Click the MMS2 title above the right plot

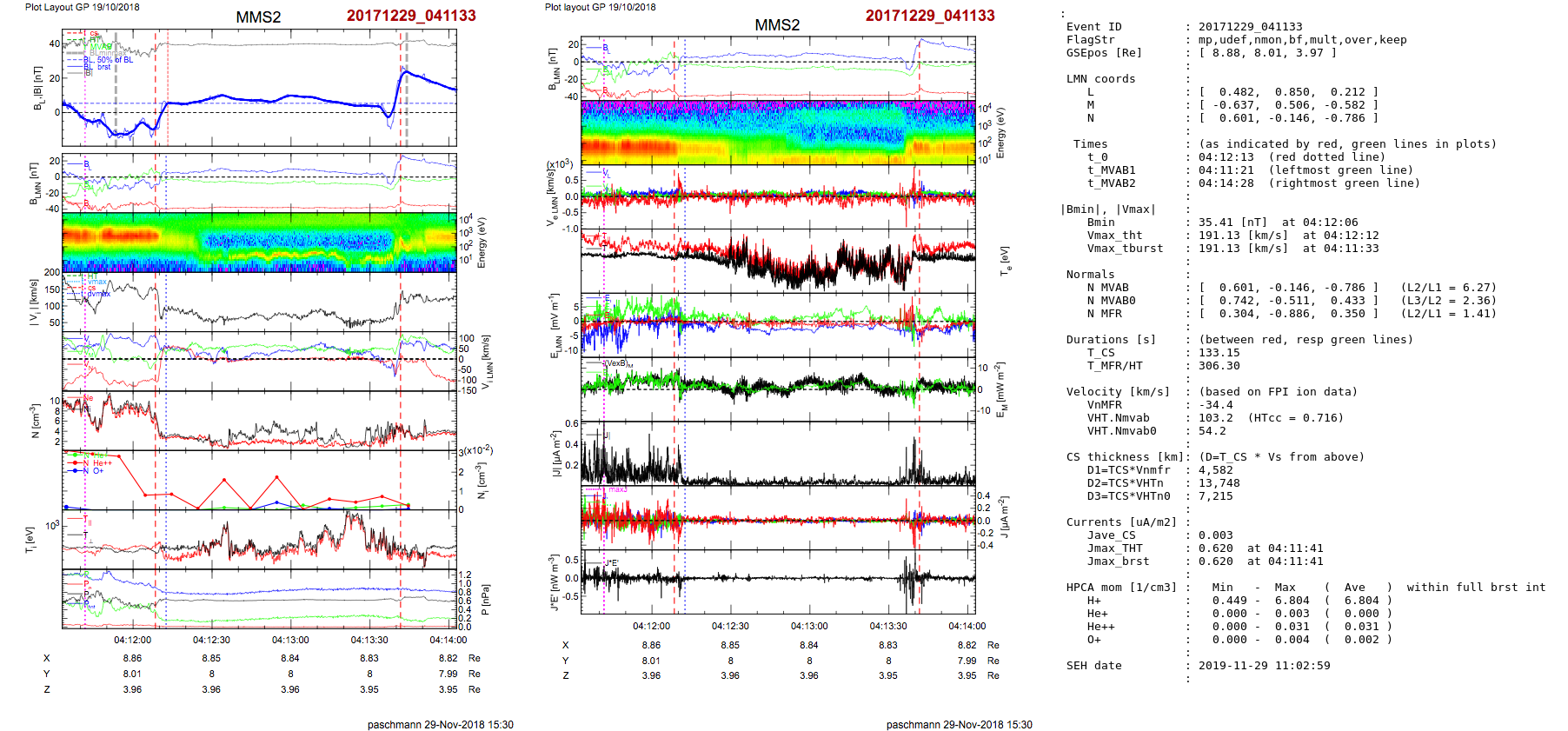point(777,25)
